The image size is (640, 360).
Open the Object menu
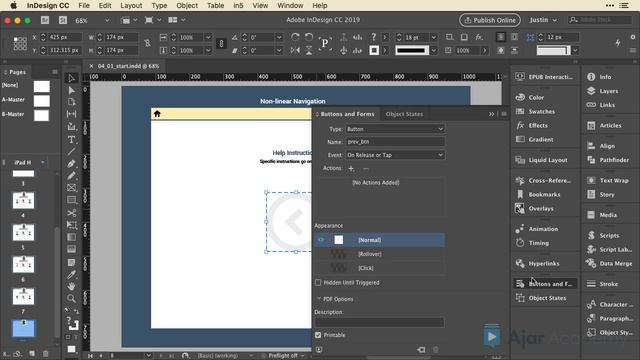(187, 6)
